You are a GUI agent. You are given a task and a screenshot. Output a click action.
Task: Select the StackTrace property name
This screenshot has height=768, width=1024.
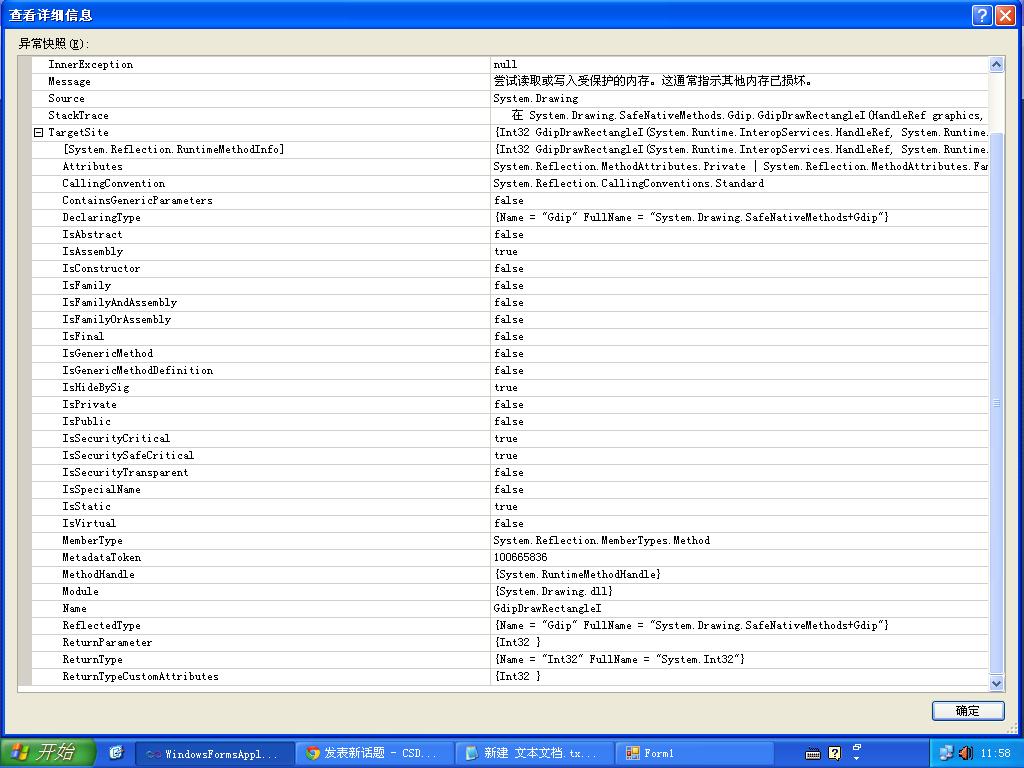[x=78, y=116]
